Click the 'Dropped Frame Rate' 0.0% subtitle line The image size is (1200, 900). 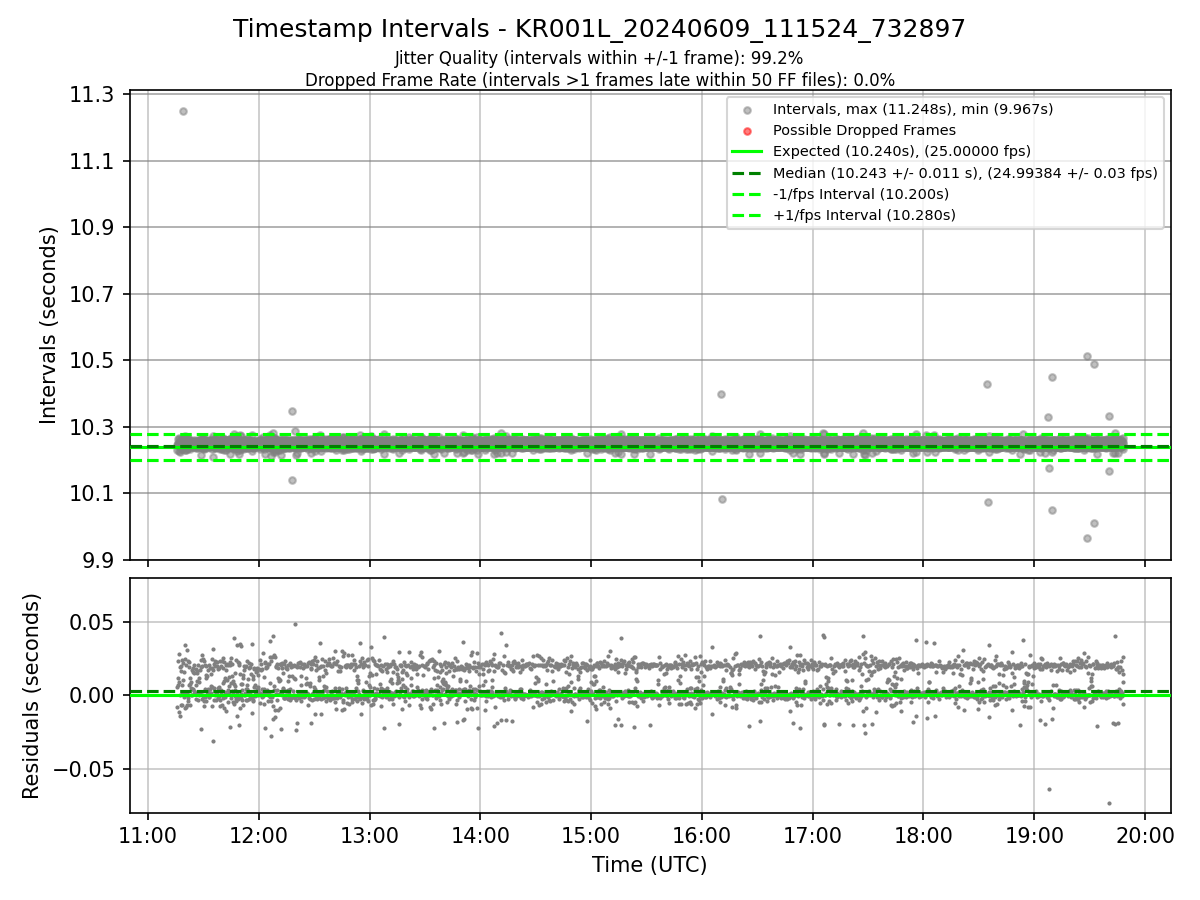click(x=599, y=80)
